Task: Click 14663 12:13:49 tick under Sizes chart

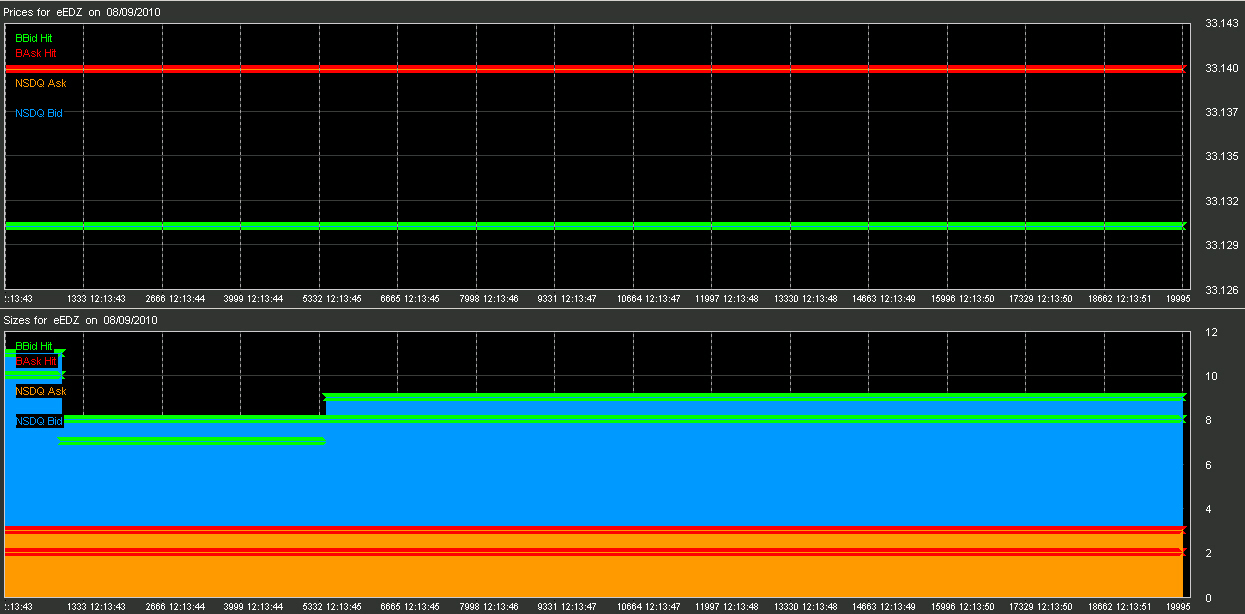Action: [x=883, y=606]
